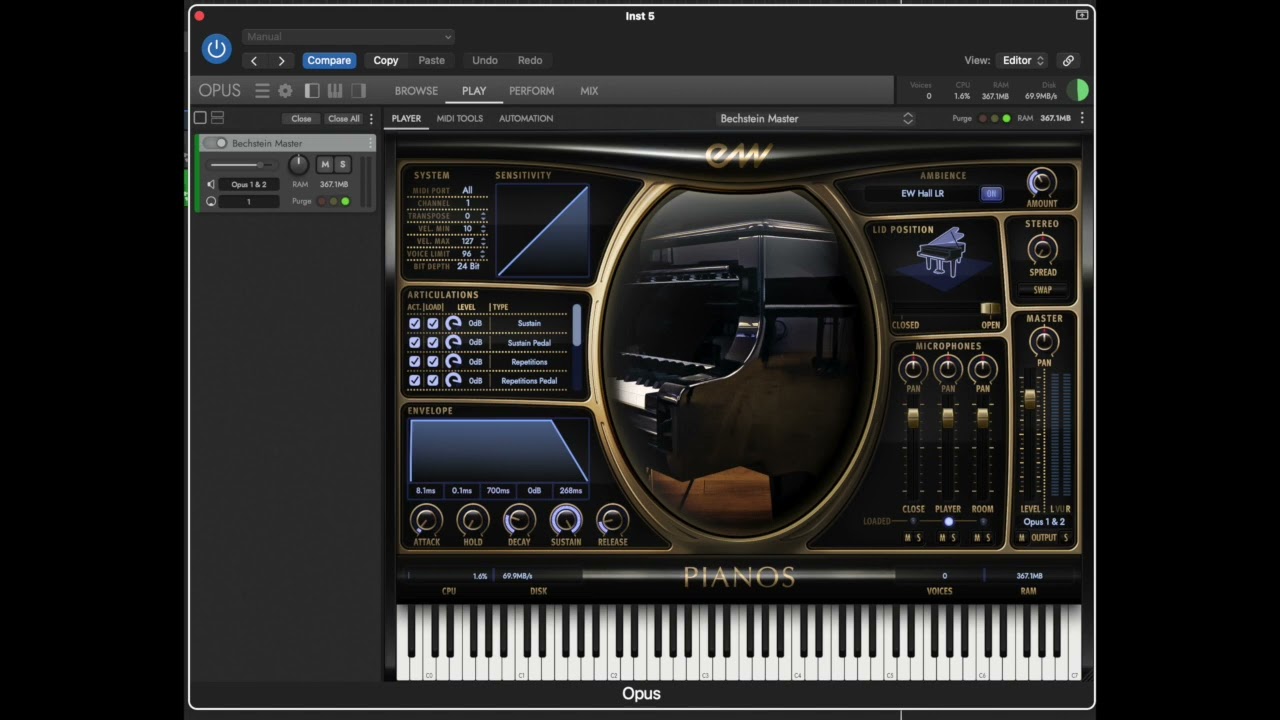Open the Opus hamburger main menu
The height and width of the screenshot is (720, 1280).
262,91
